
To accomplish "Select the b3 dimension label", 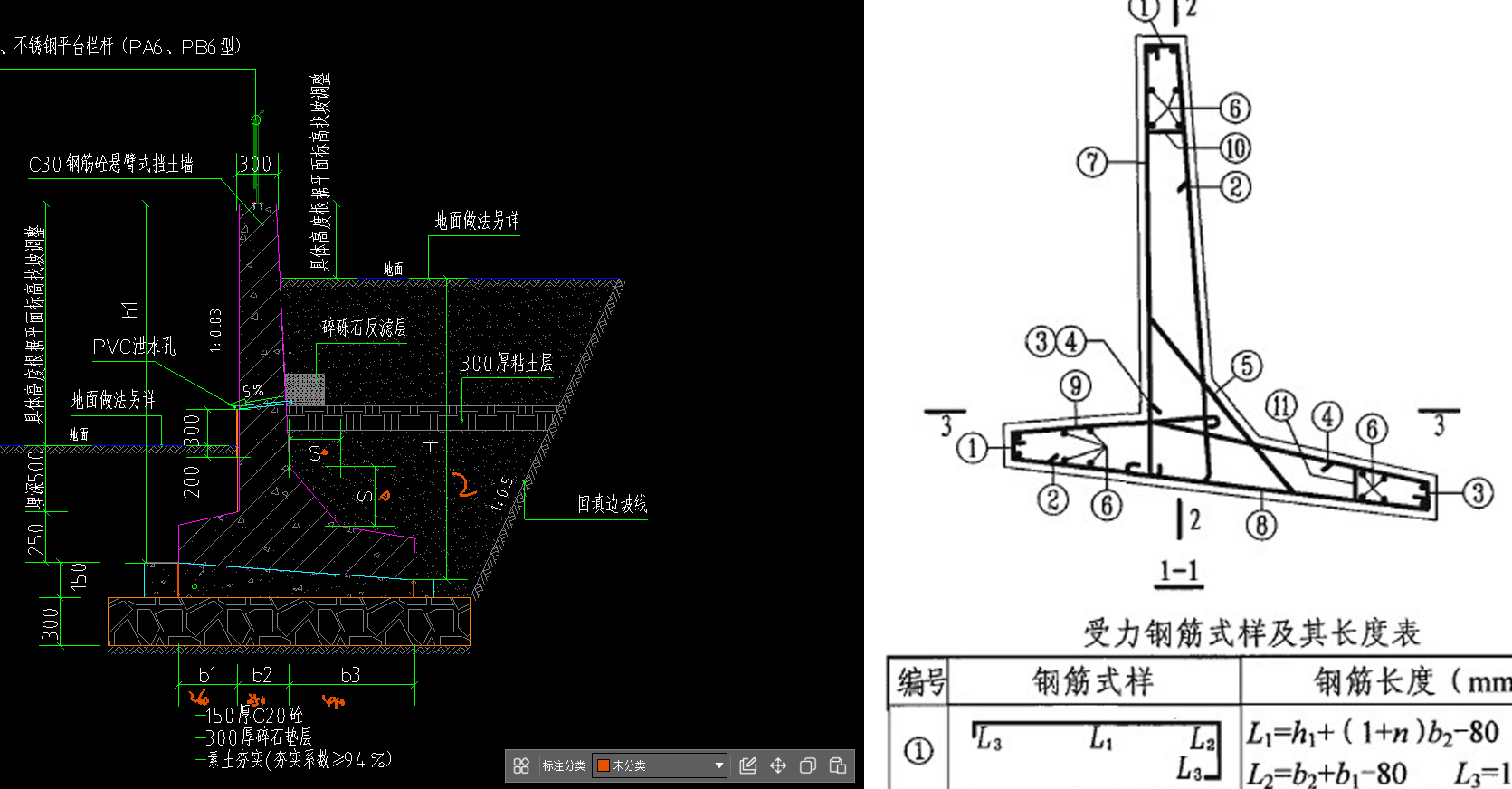I will pos(351,675).
